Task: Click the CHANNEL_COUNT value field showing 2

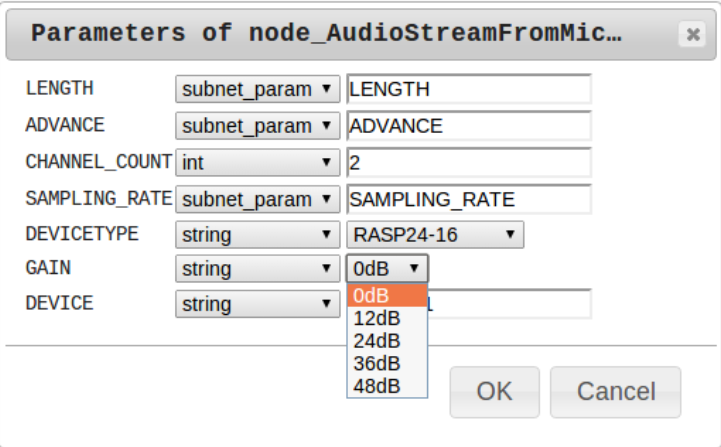Action: [468, 162]
